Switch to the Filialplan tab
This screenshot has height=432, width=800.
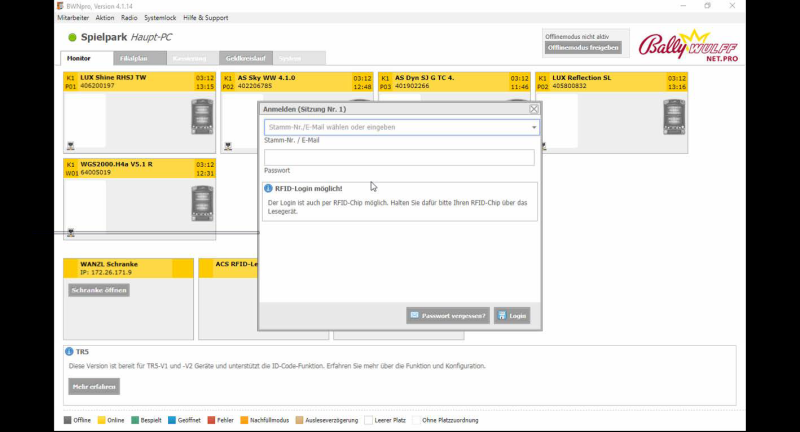(x=140, y=58)
